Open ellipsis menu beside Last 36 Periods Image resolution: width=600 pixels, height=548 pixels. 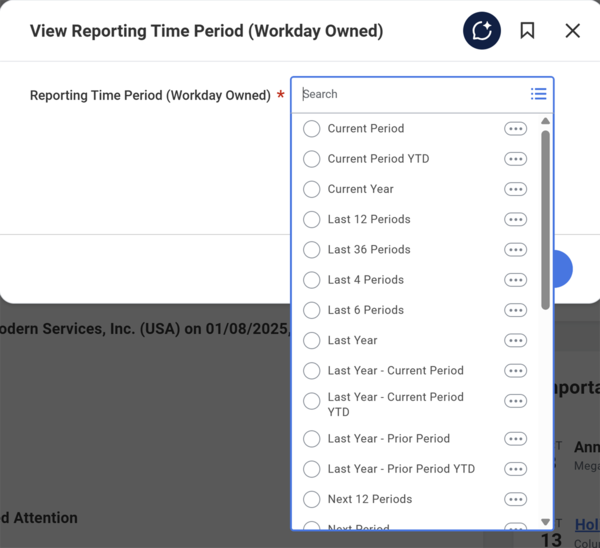pos(515,250)
